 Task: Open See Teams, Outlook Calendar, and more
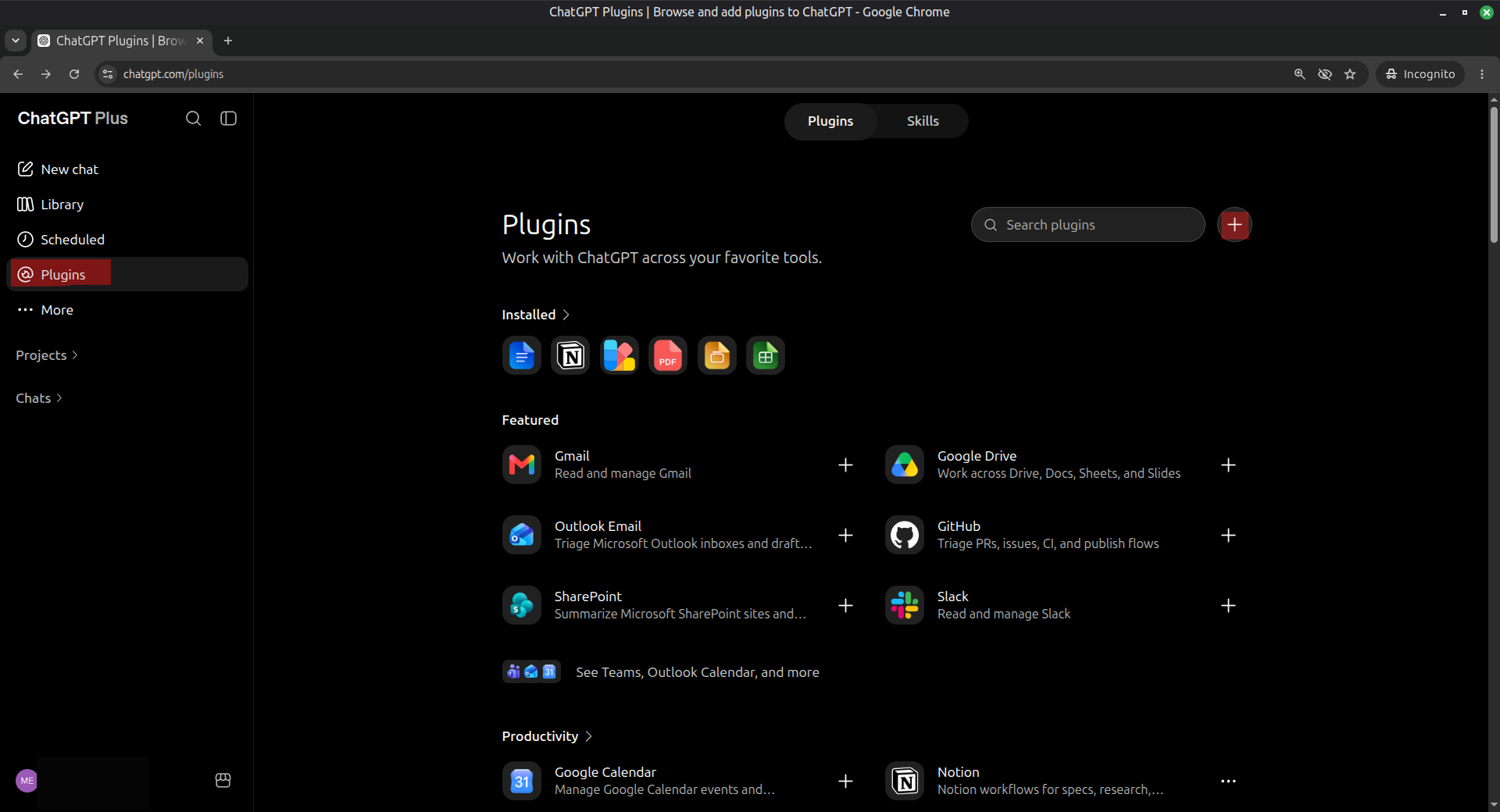661,672
